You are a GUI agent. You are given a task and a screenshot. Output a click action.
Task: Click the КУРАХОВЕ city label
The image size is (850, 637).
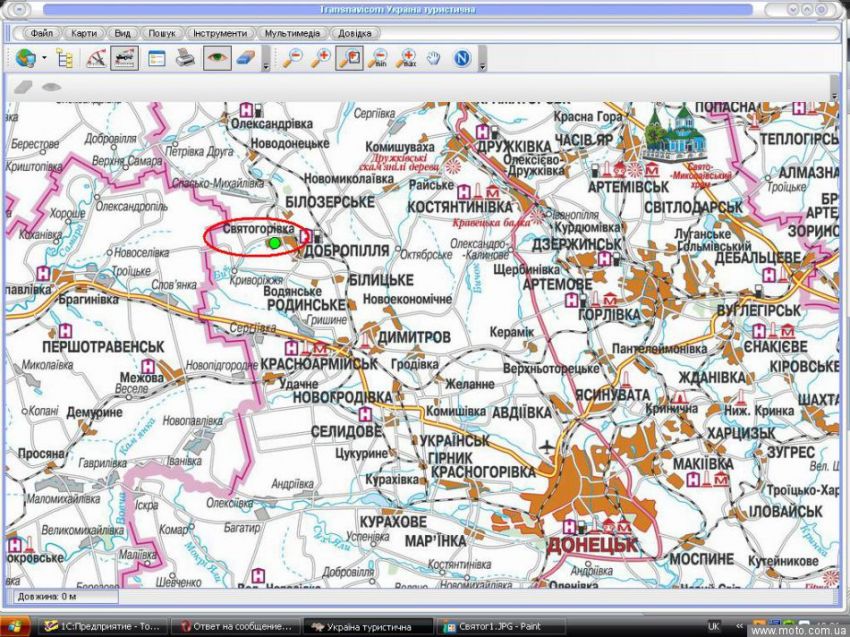pos(394,522)
